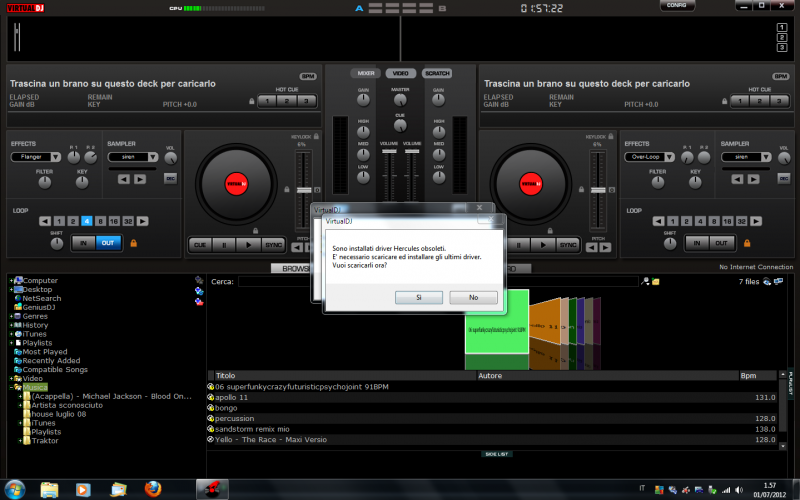Sort tracks by Titolo column

click(345, 376)
